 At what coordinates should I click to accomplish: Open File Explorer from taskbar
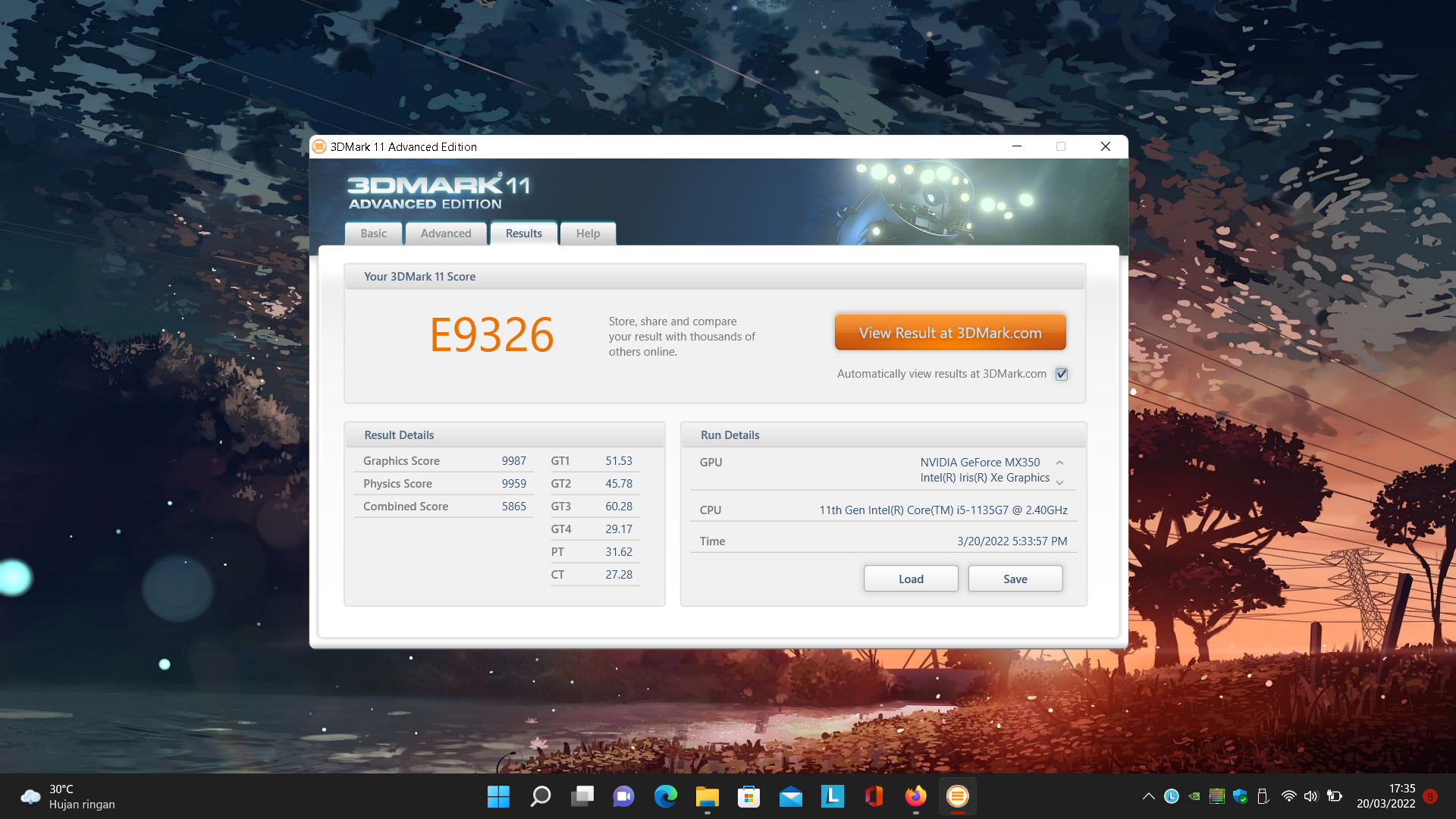[707, 796]
